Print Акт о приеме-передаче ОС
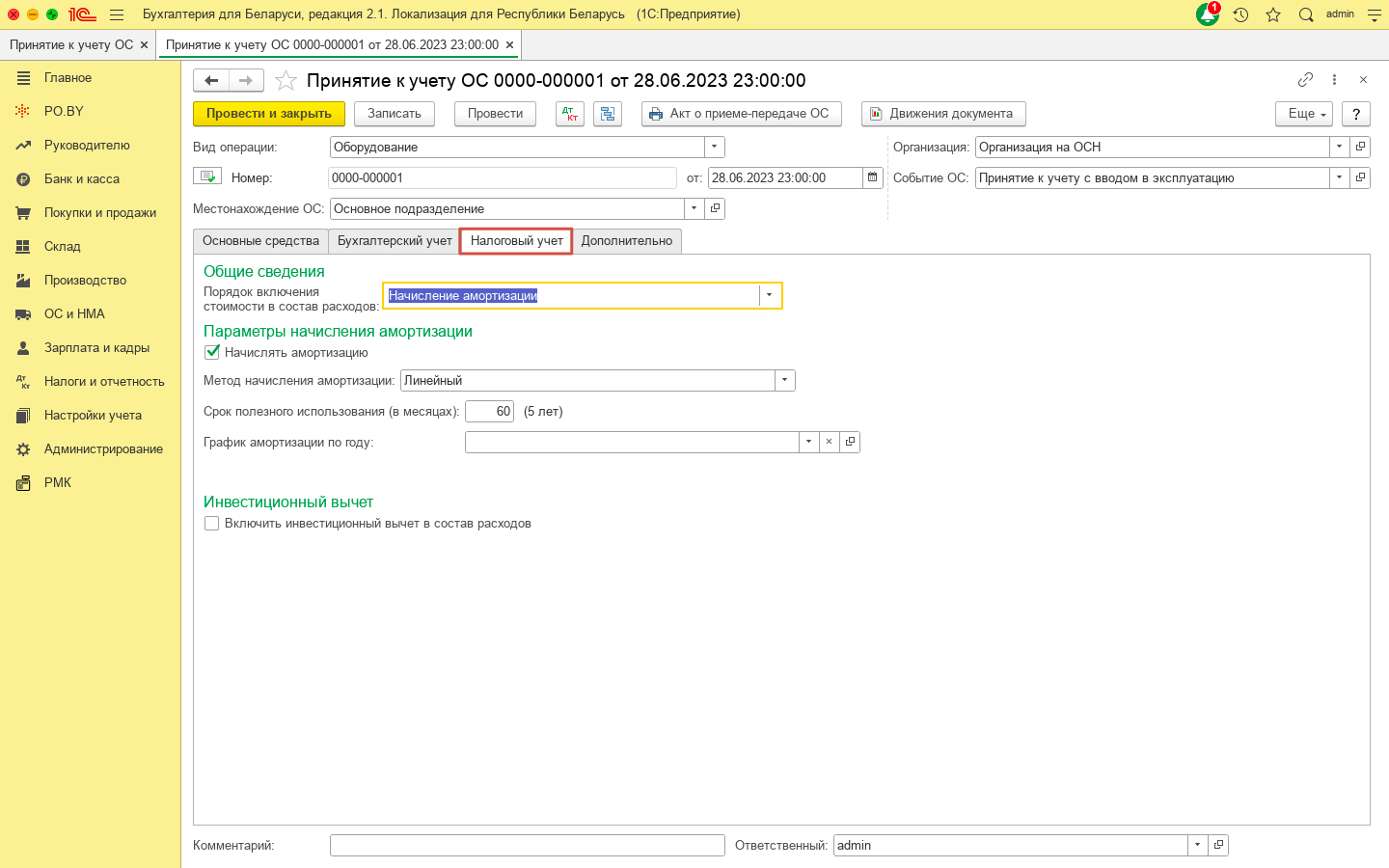The width and height of the screenshot is (1389, 868). pyautogui.click(x=741, y=114)
